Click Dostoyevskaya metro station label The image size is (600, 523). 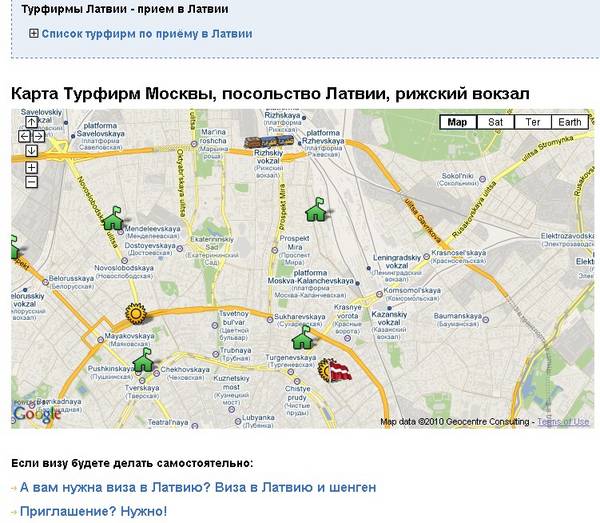[x=150, y=249]
